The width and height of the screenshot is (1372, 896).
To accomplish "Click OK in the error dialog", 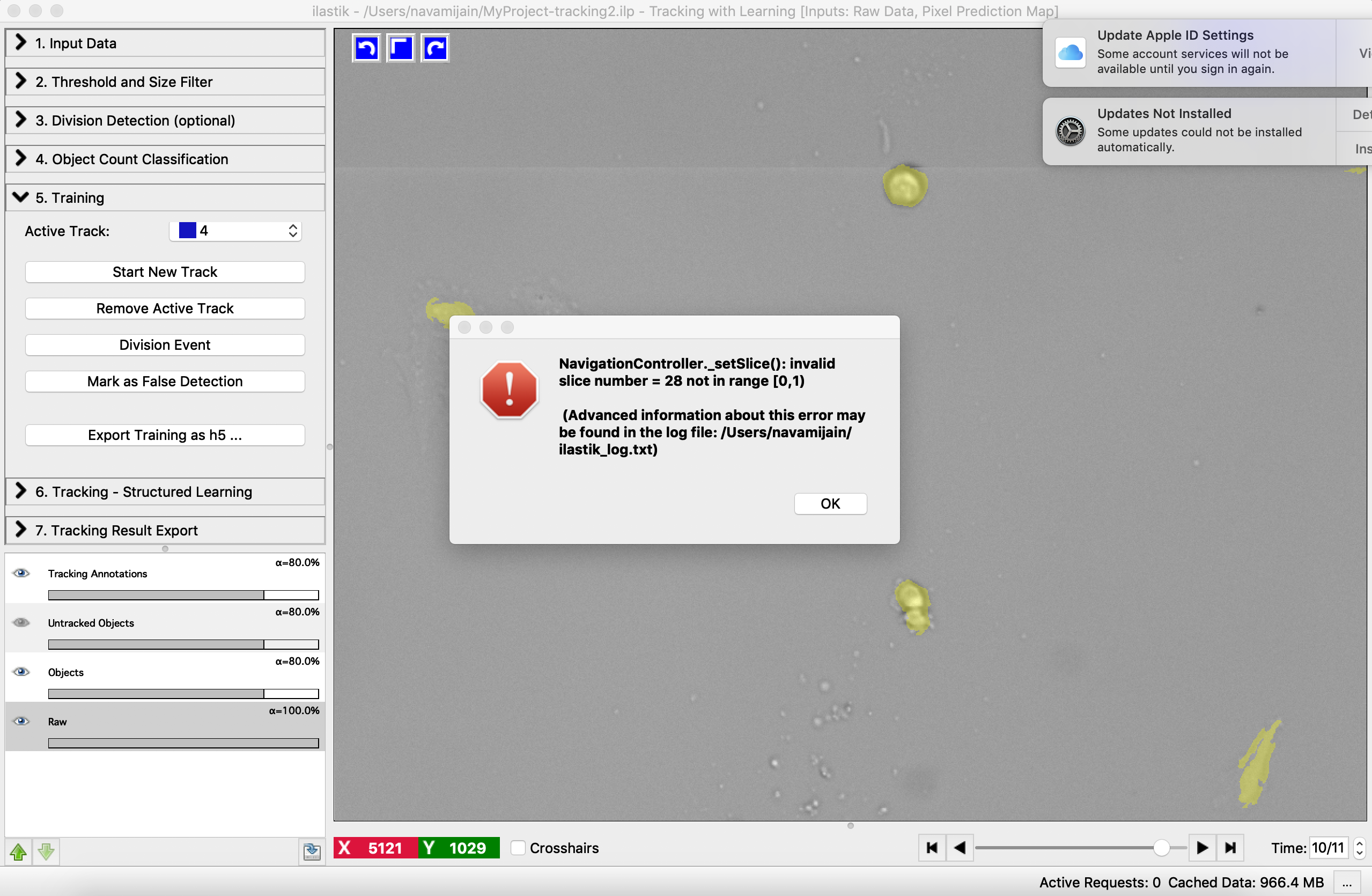I will pos(830,504).
